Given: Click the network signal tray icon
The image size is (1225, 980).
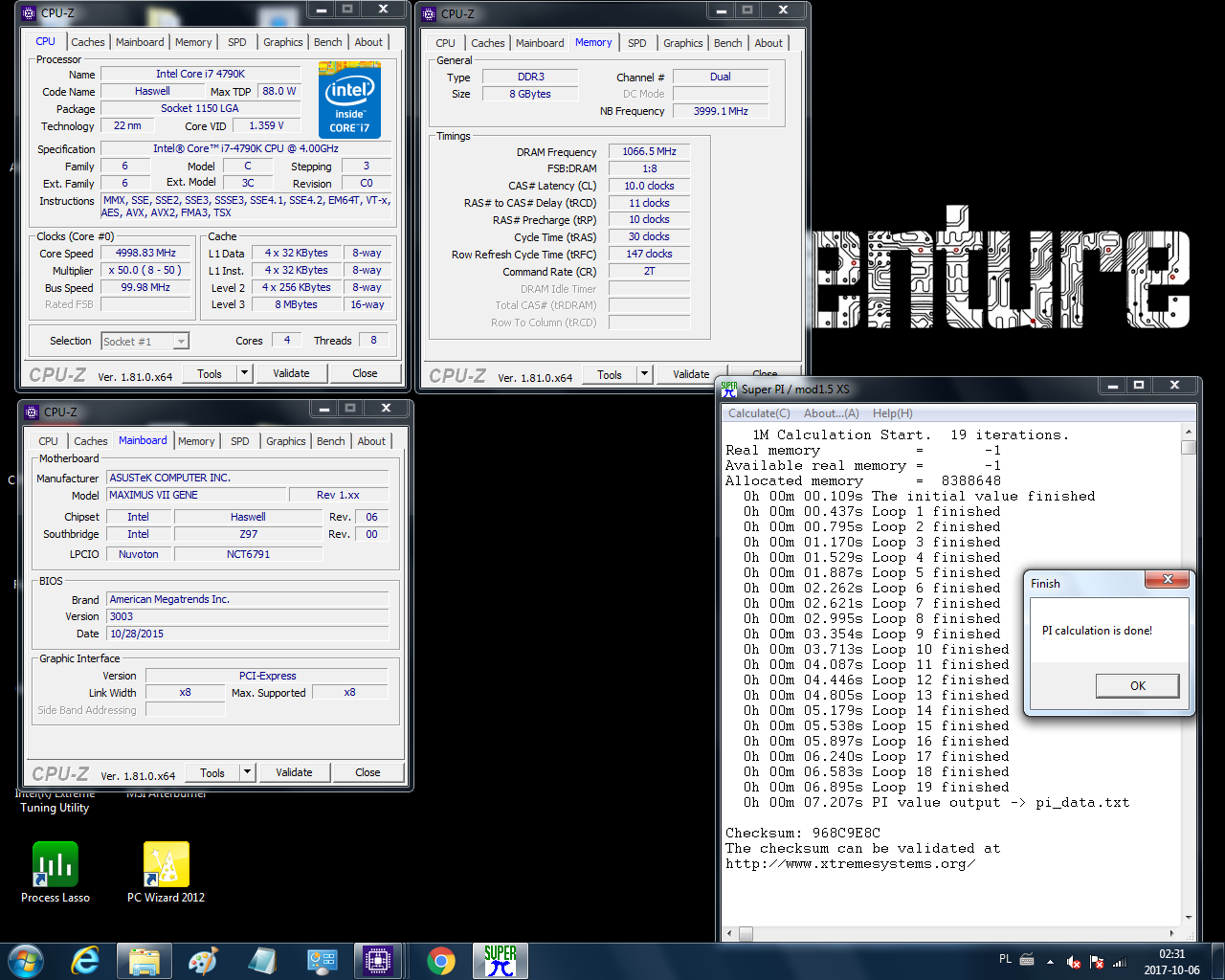Looking at the screenshot, I should [x=1120, y=962].
